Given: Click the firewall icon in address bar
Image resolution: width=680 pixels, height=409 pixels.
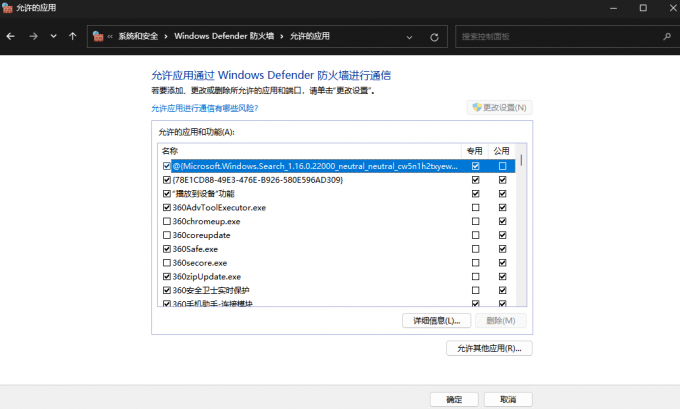Looking at the screenshot, I should [98, 36].
